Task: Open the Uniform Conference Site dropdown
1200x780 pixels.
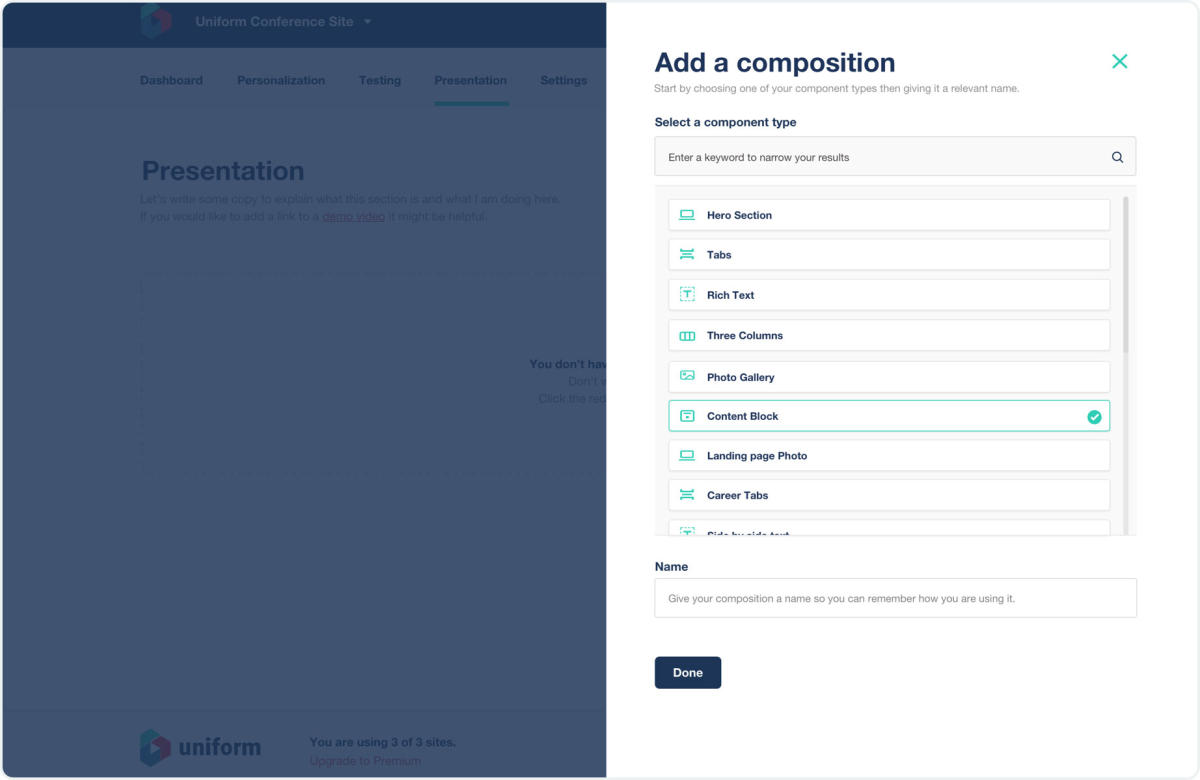Action: [283, 21]
